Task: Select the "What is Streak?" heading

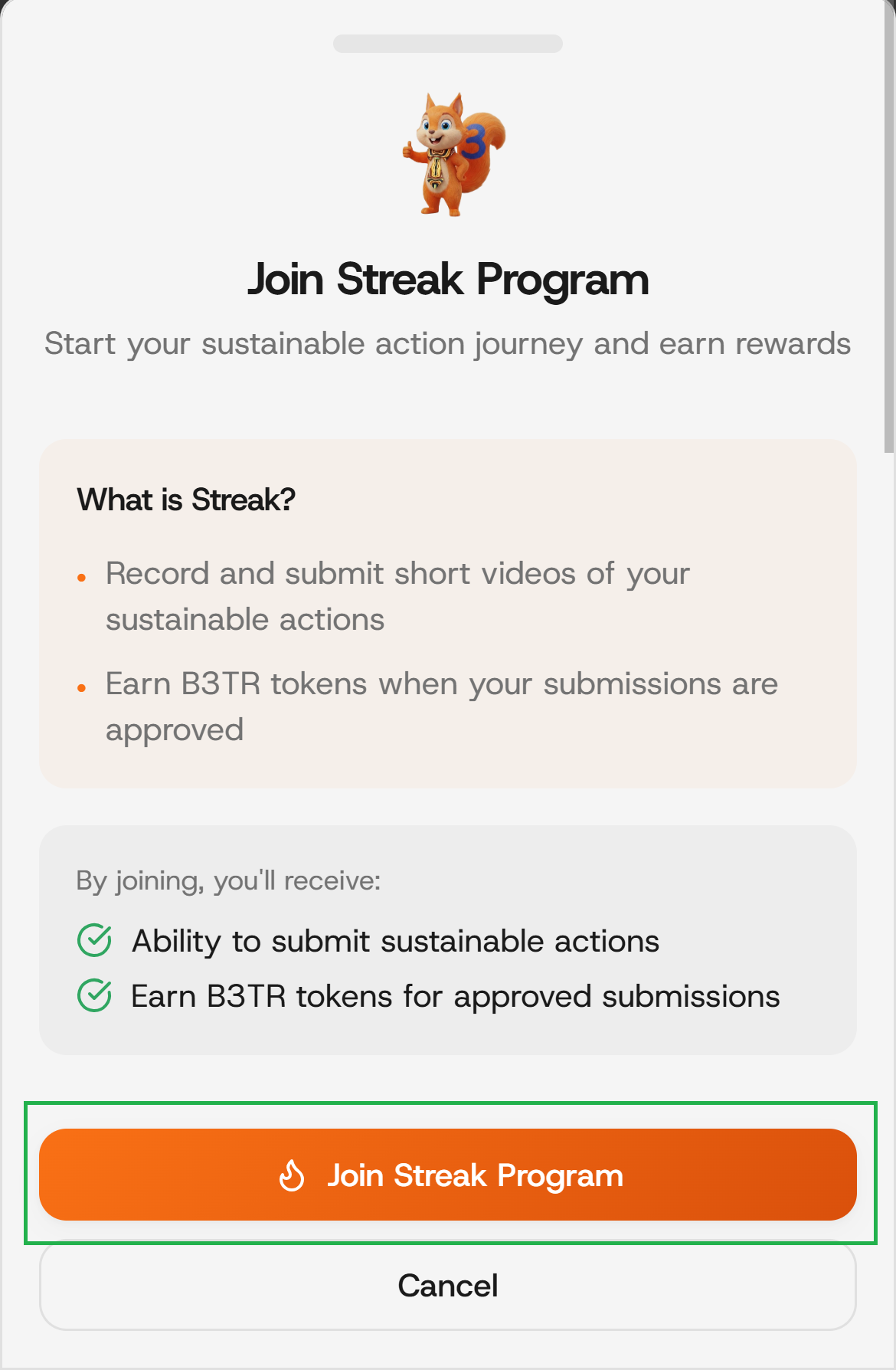Action: [186, 500]
